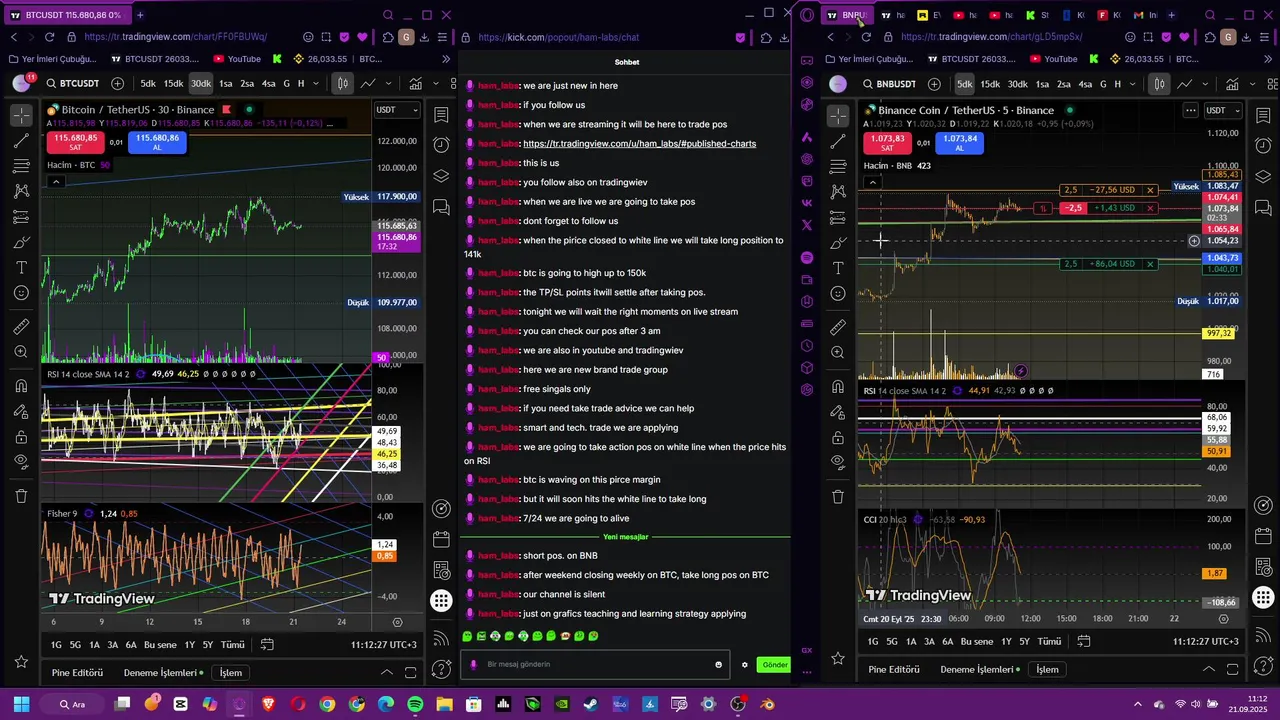Toggle the lock-all-drawings icon on BNB chart
Screen dimensions: 1280x720
pos(838,436)
